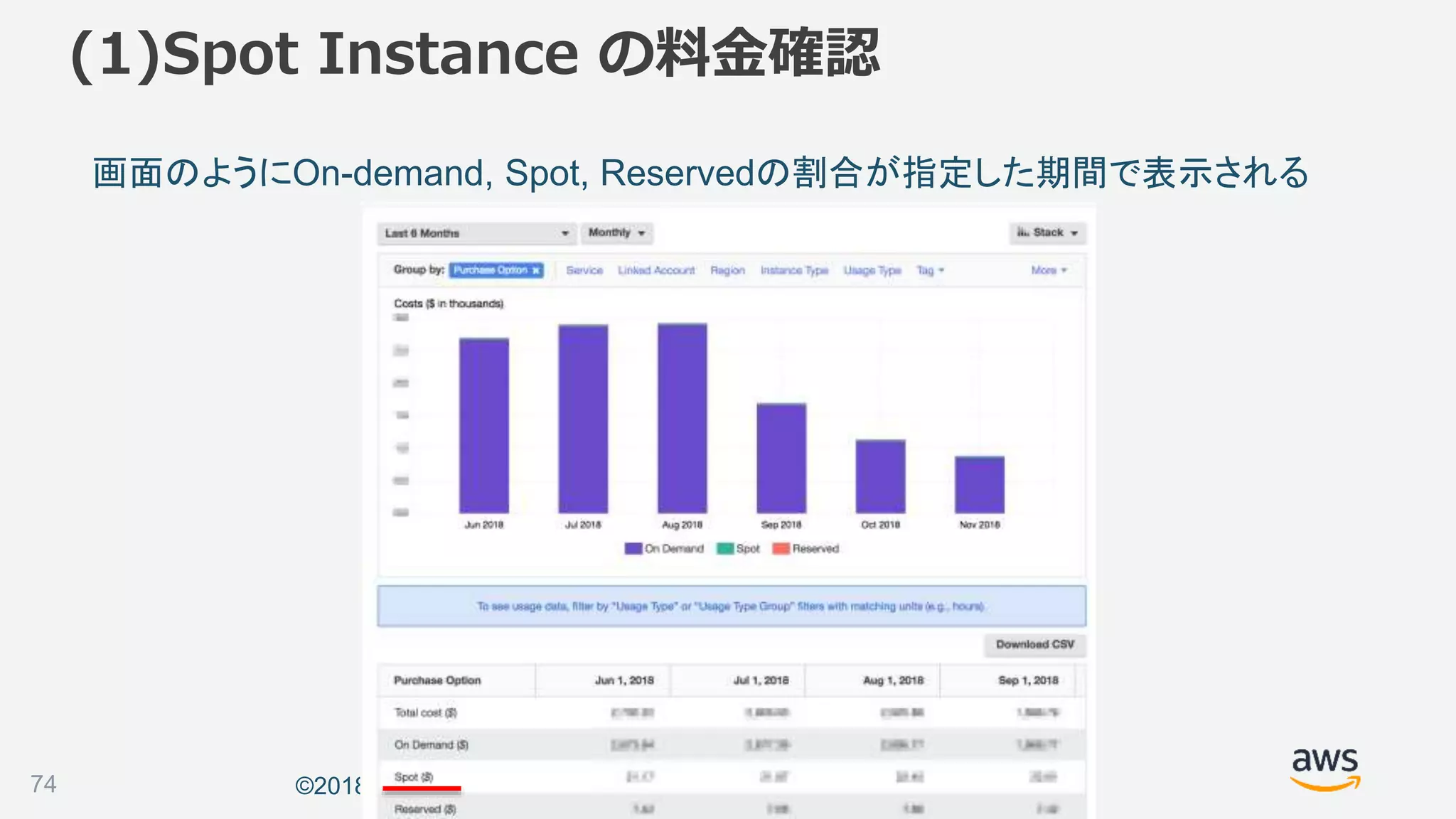Click the aws logo on the slide
The width and height of the screenshot is (1456, 819).
pyautogui.click(x=1325, y=770)
